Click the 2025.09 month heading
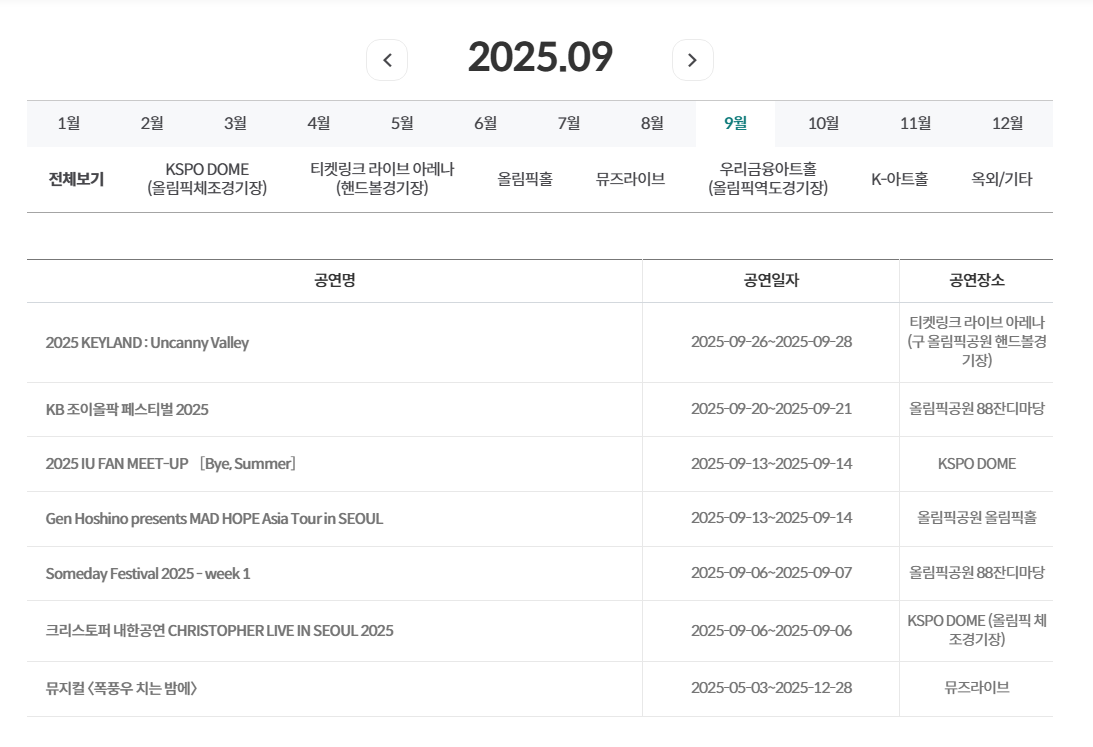 [540, 57]
